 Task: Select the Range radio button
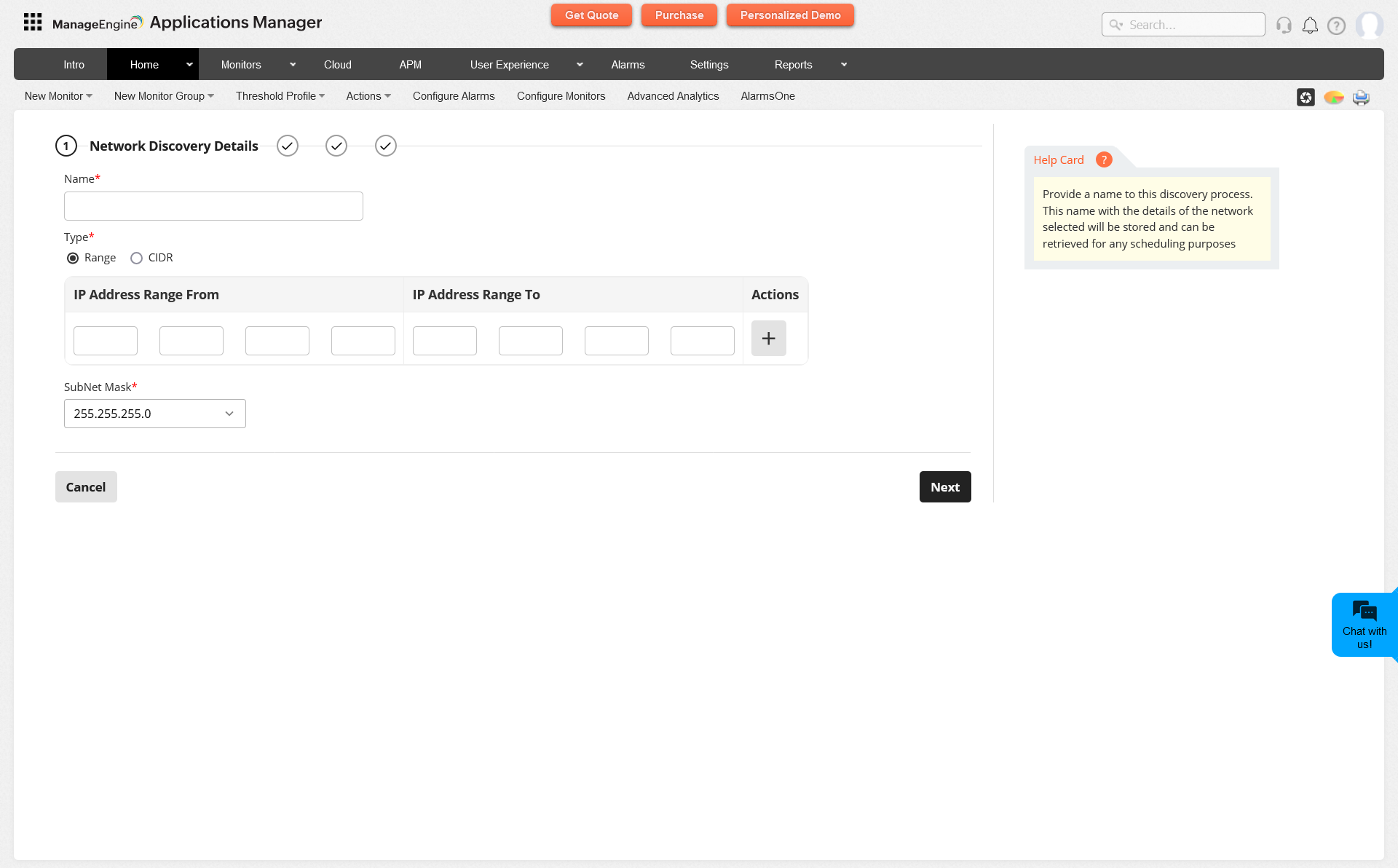click(73, 258)
